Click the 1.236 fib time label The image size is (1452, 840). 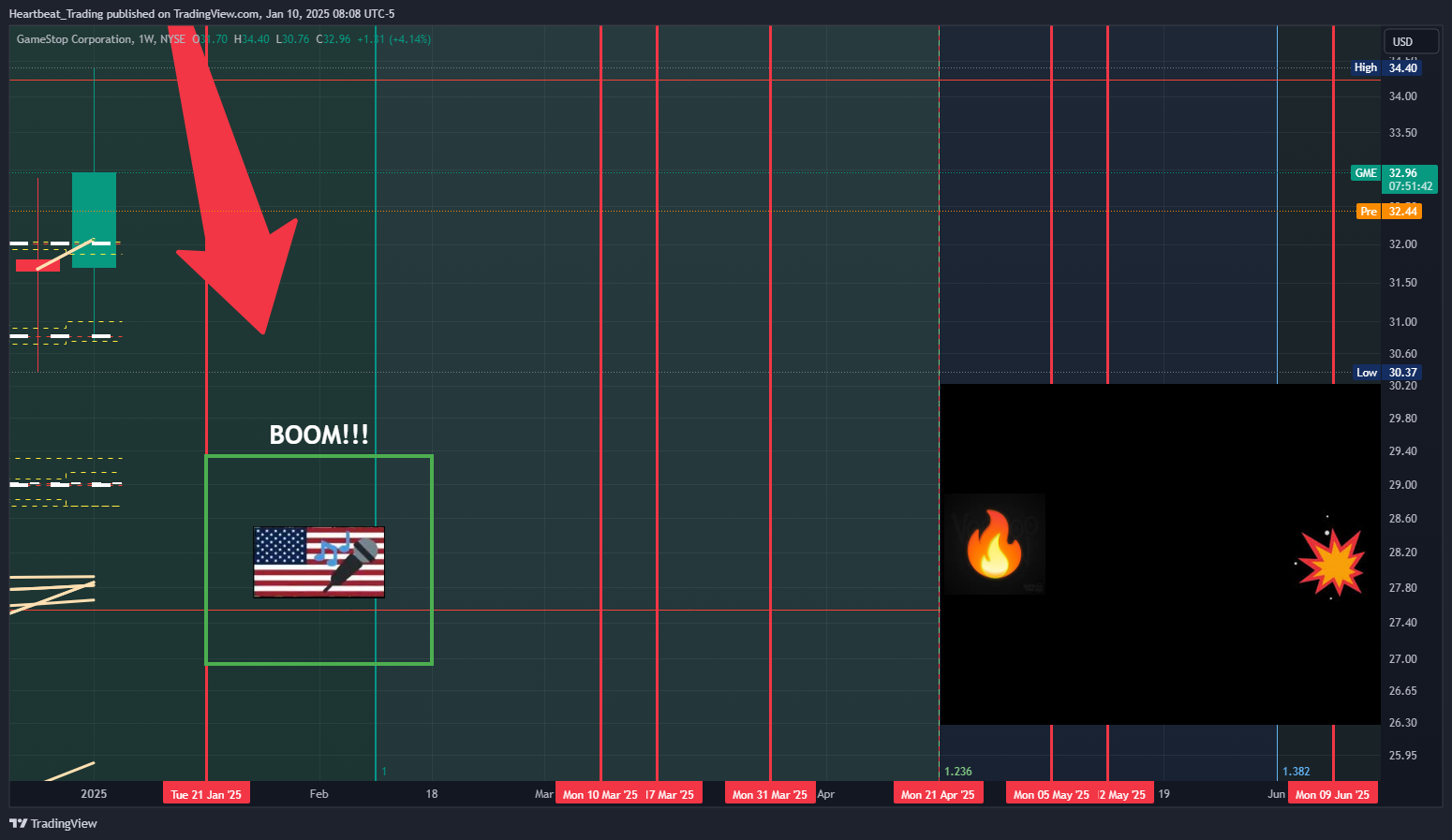click(958, 772)
